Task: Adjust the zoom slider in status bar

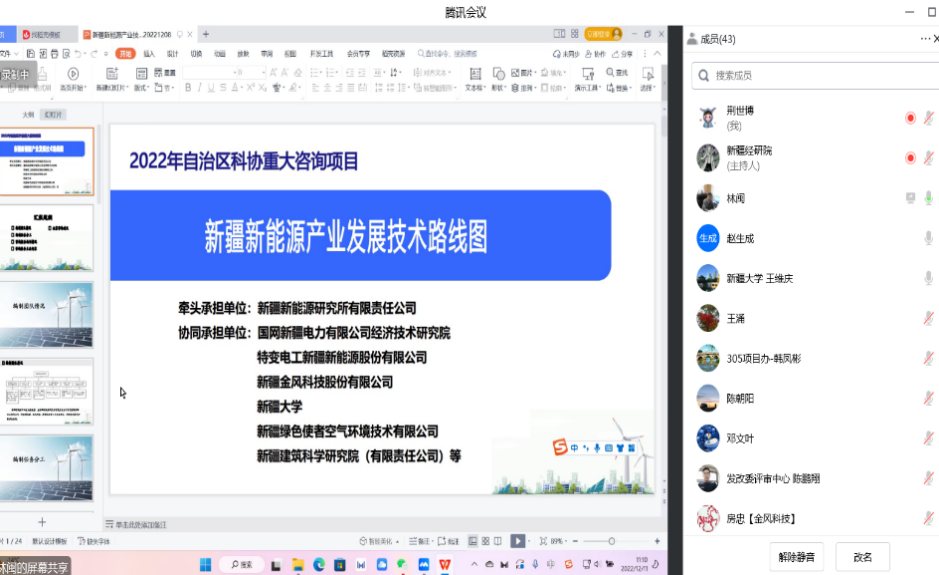Action: [612, 541]
